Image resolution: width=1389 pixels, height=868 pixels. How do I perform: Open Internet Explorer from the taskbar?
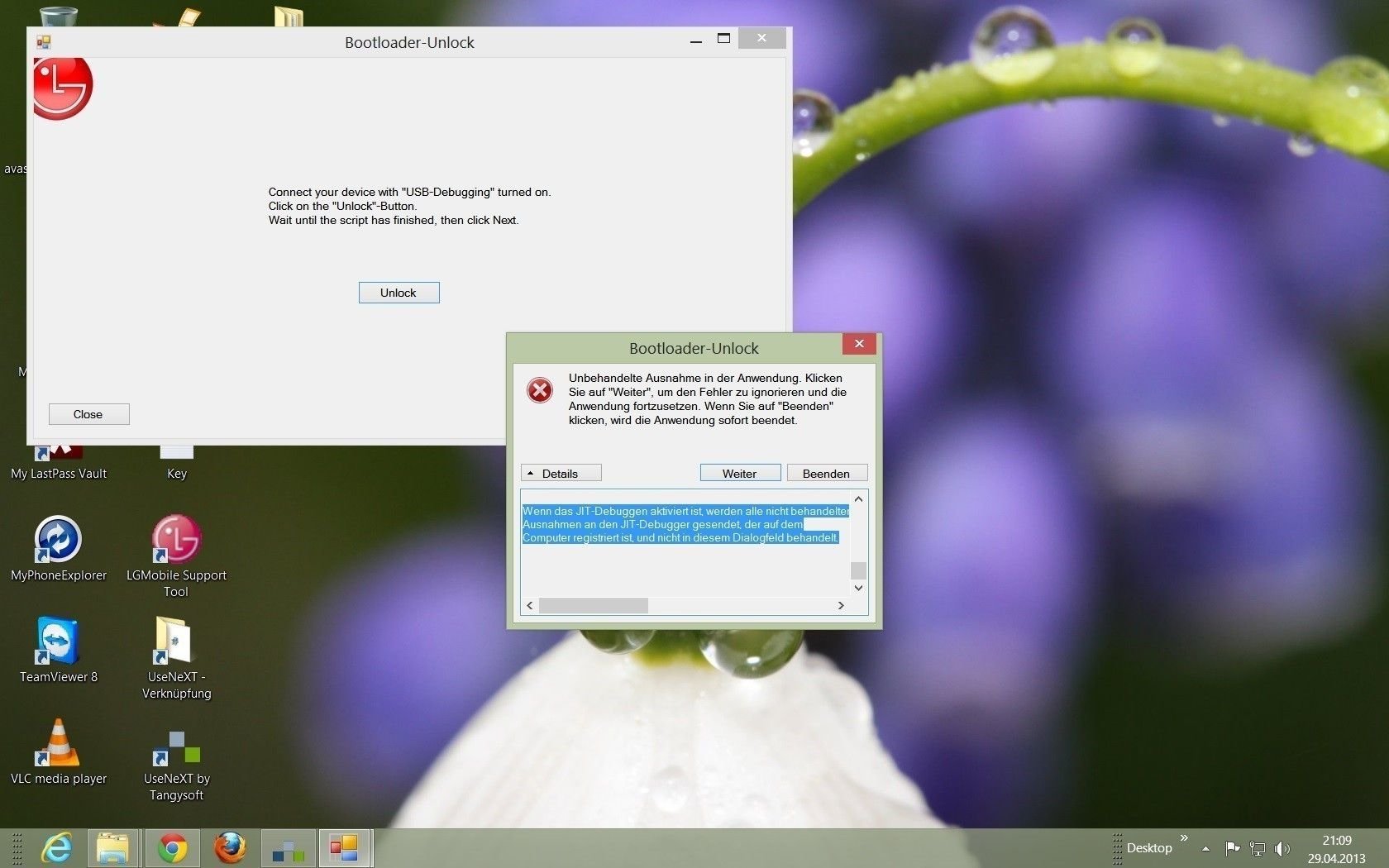[x=57, y=848]
